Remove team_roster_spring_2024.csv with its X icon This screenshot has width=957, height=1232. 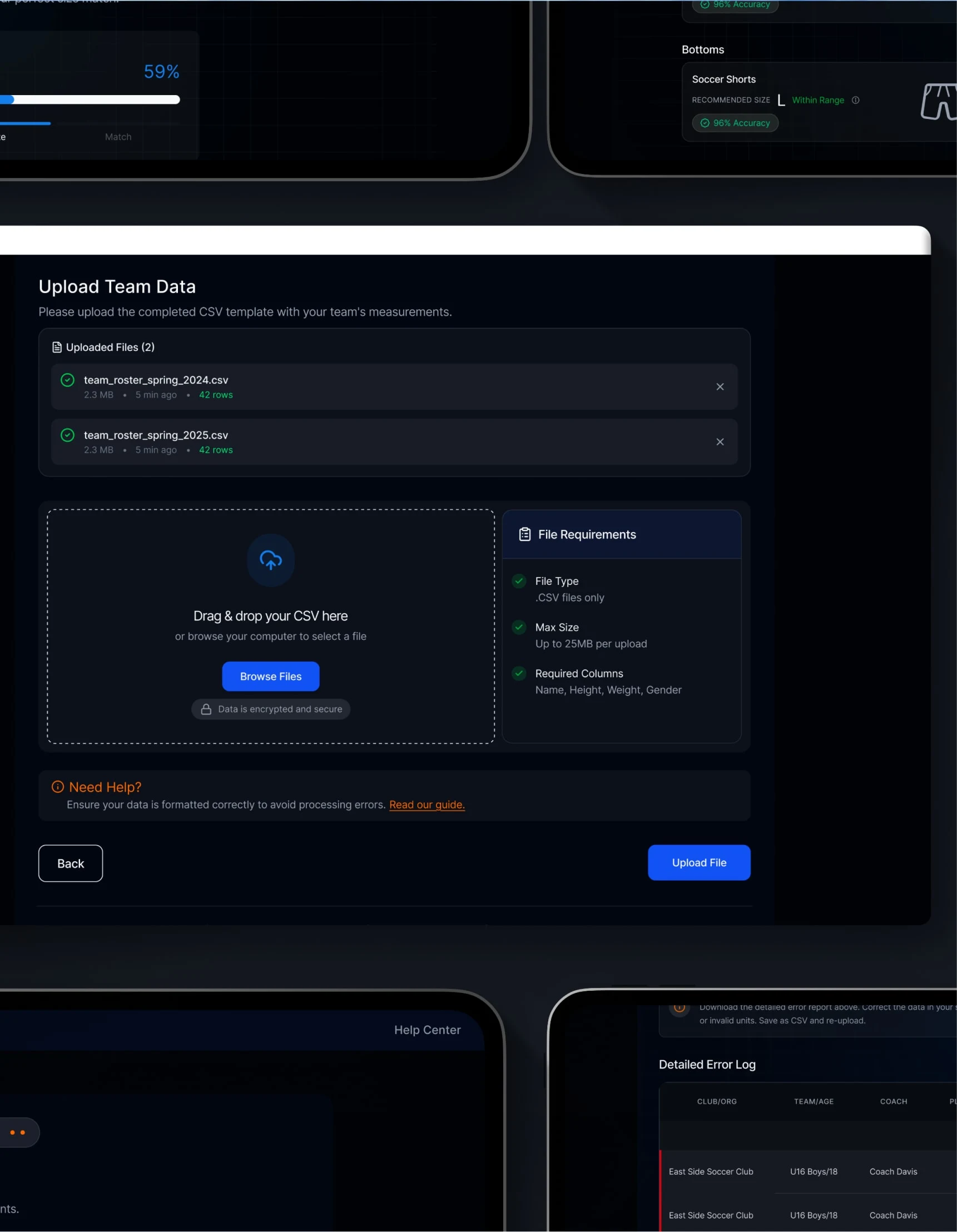[720, 386]
